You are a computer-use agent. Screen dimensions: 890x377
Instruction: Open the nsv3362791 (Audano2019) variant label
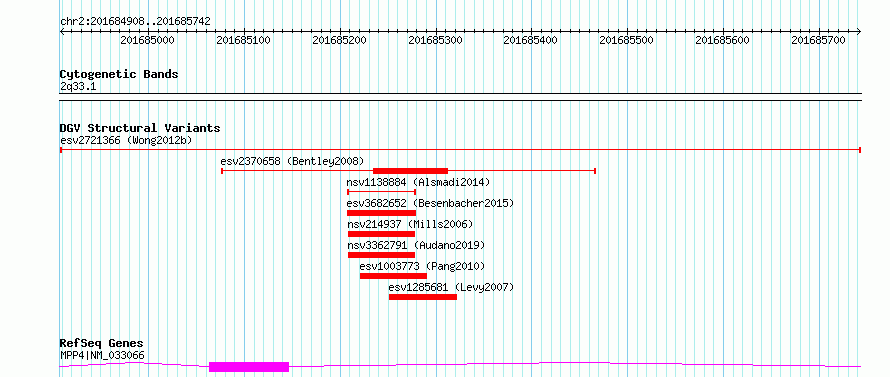click(416, 245)
